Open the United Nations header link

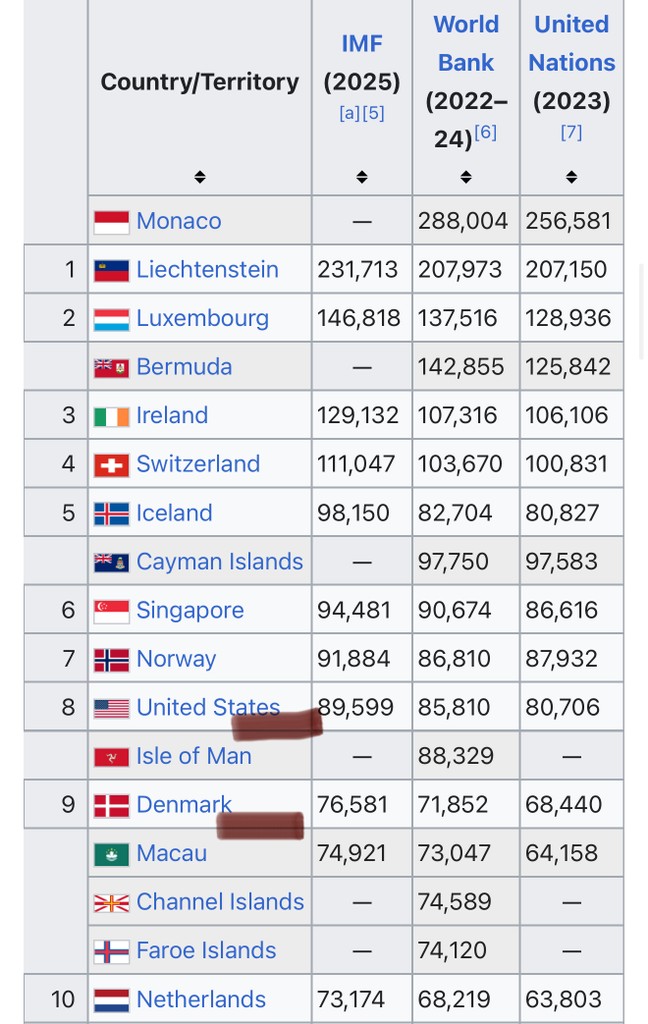coord(572,43)
